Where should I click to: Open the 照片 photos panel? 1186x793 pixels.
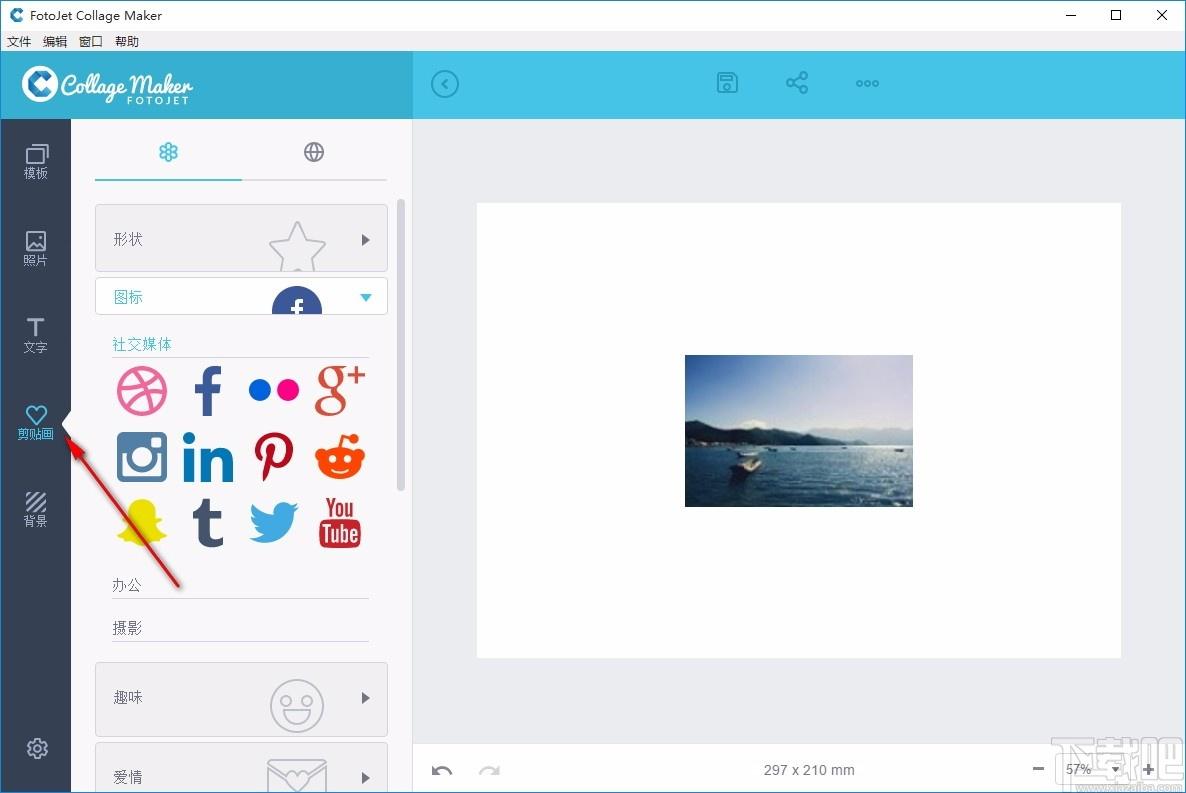(36, 249)
